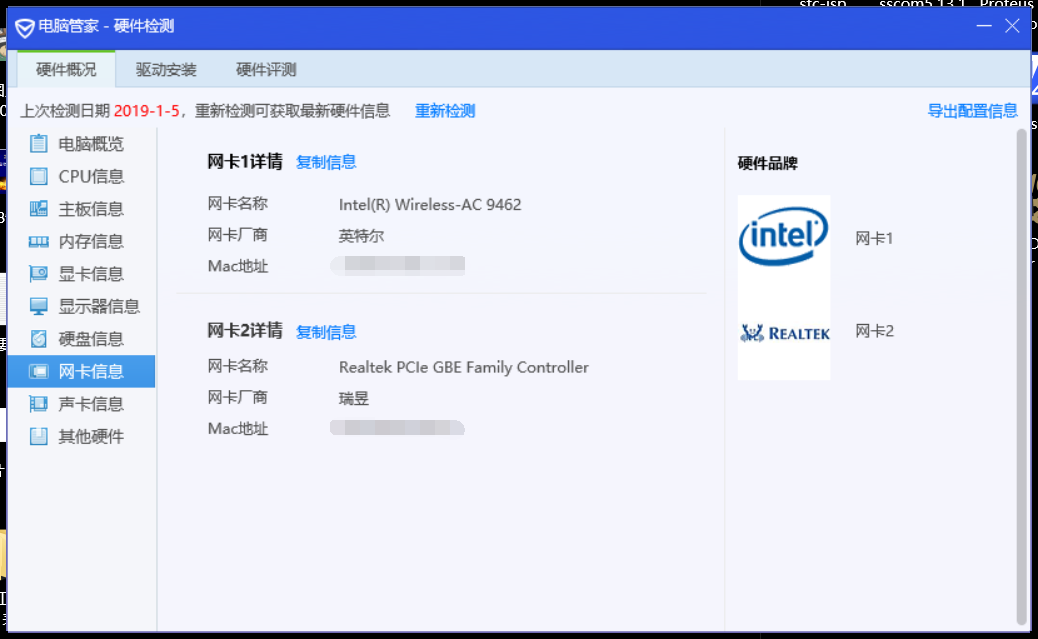Click 导出配置信息 link
The width and height of the screenshot is (1038, 639).
pyautogui.click(x=972, y=111)
